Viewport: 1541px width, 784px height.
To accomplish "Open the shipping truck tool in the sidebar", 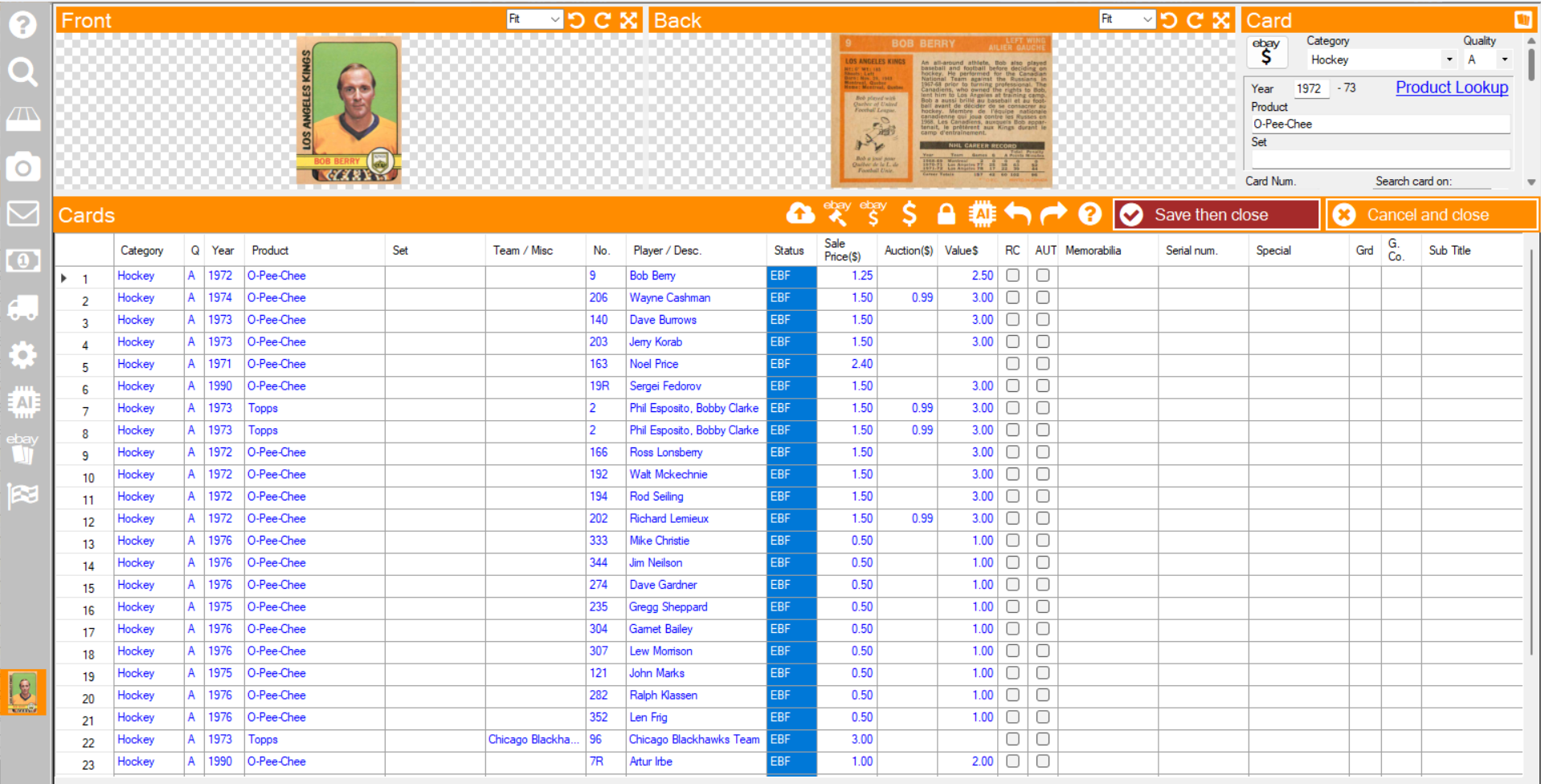I will coord(22,308).
